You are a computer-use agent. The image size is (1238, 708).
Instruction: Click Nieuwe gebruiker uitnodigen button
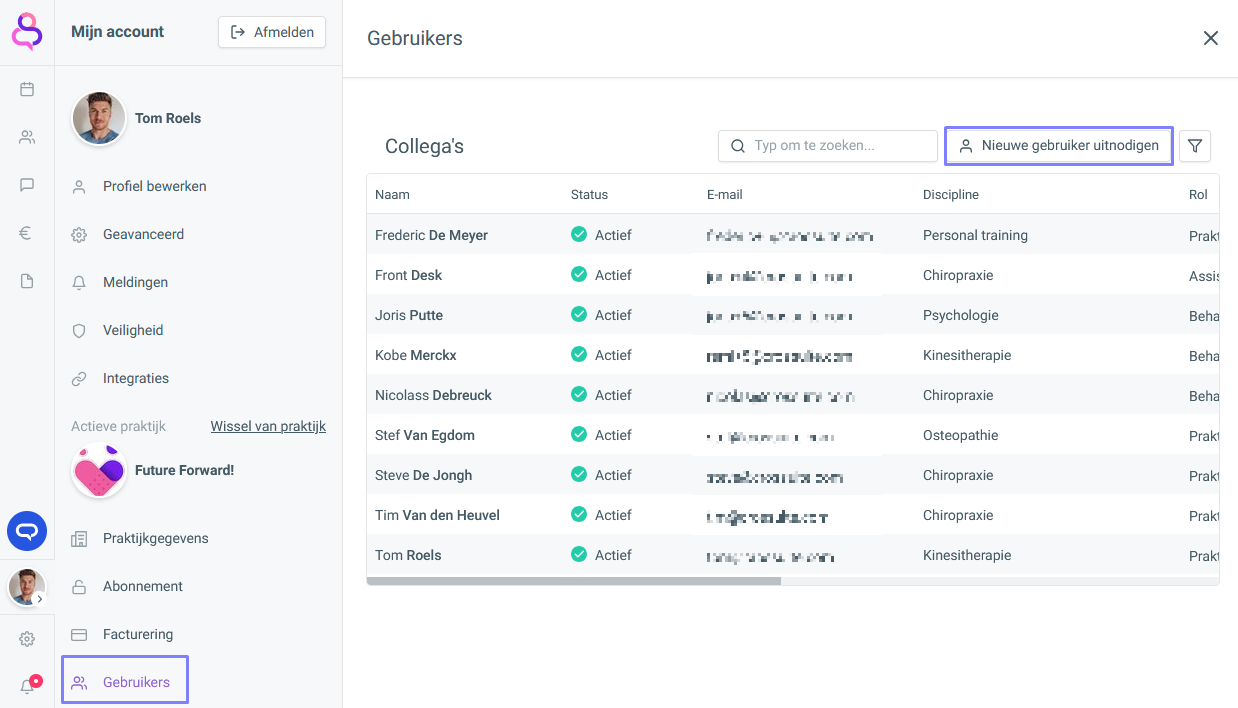1059,146
